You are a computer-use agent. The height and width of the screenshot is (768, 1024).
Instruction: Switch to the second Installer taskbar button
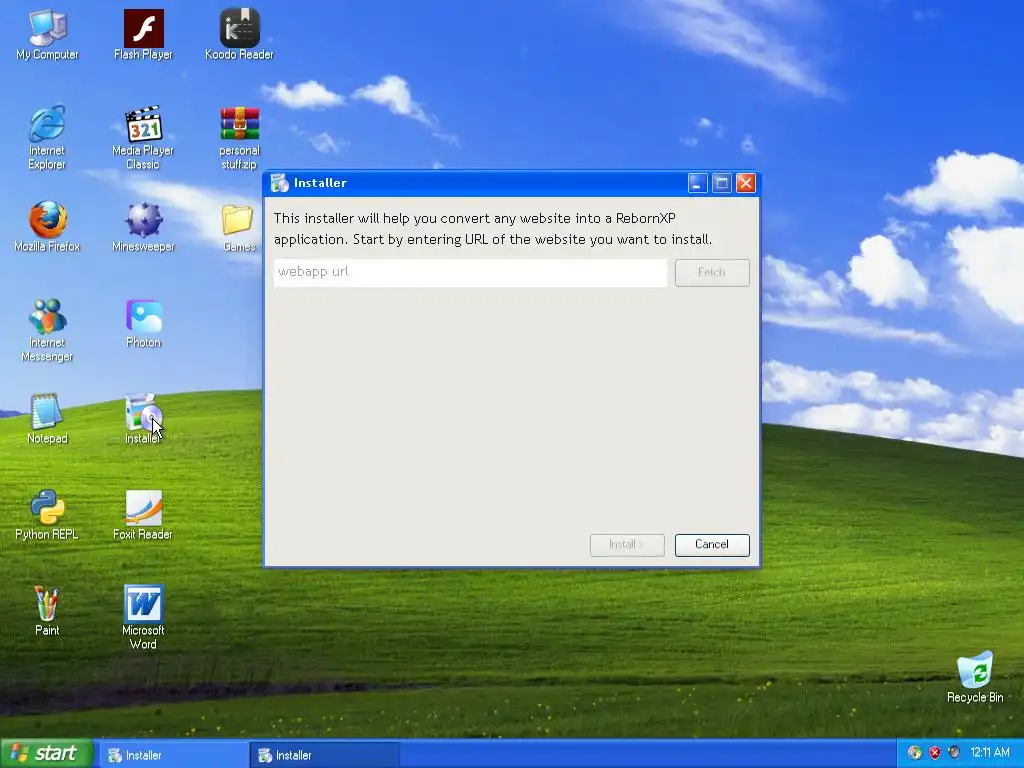(x=324, y=755)
